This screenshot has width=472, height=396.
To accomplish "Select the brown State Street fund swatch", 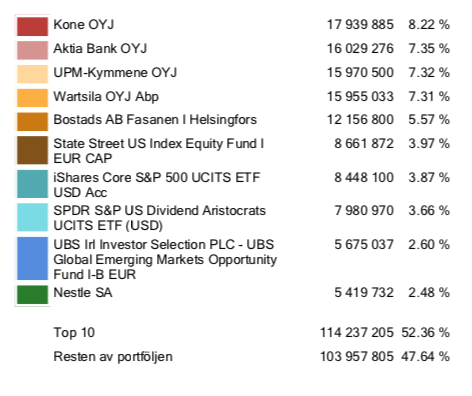I will pos(32,150).
